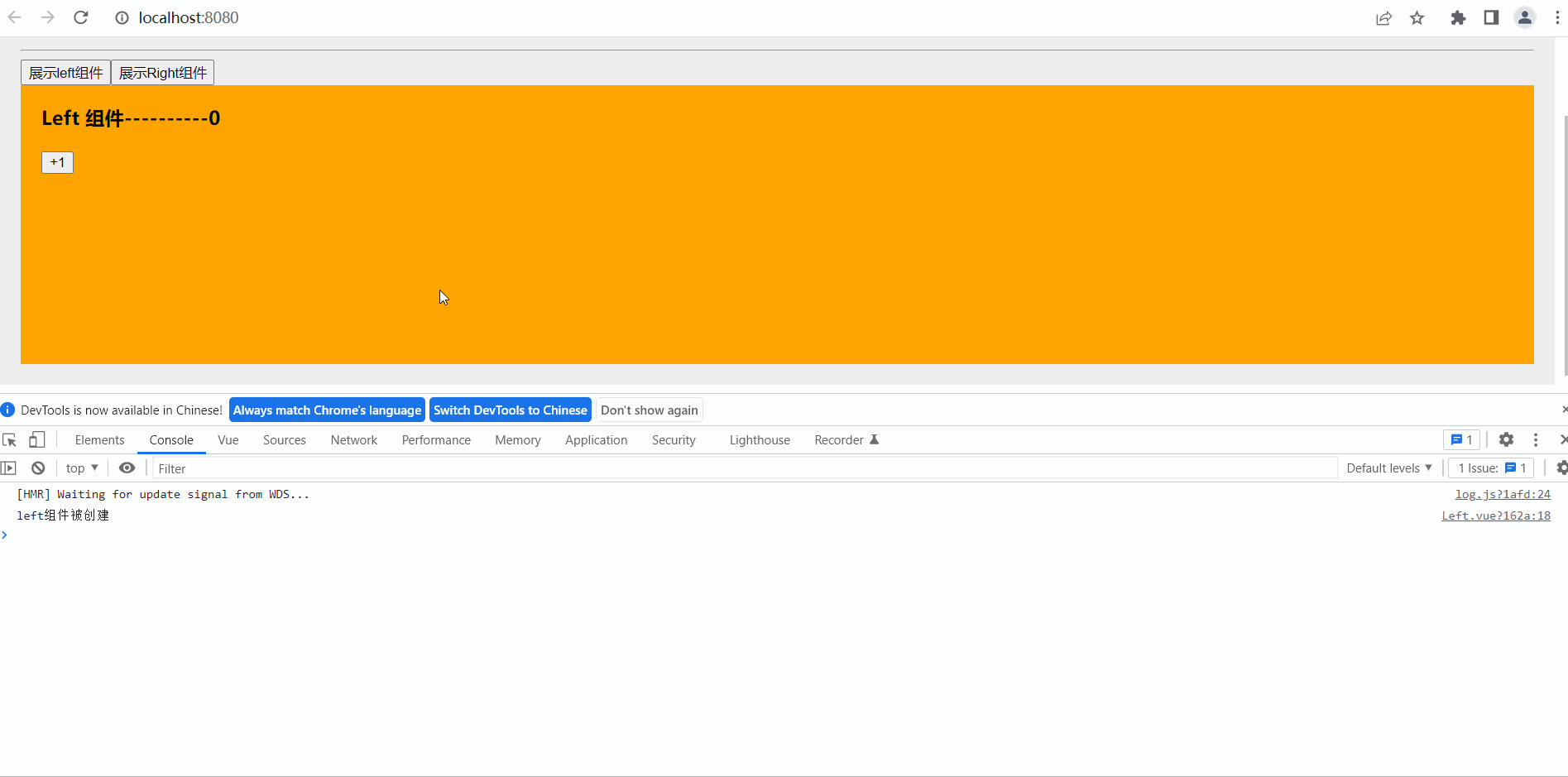Go back to the previous page
1568x777 pixels.
[14, 17]
